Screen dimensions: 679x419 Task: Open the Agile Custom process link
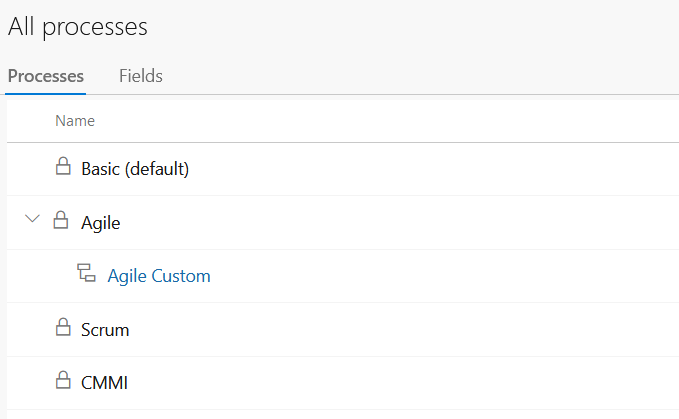click(x=159, y=276)
